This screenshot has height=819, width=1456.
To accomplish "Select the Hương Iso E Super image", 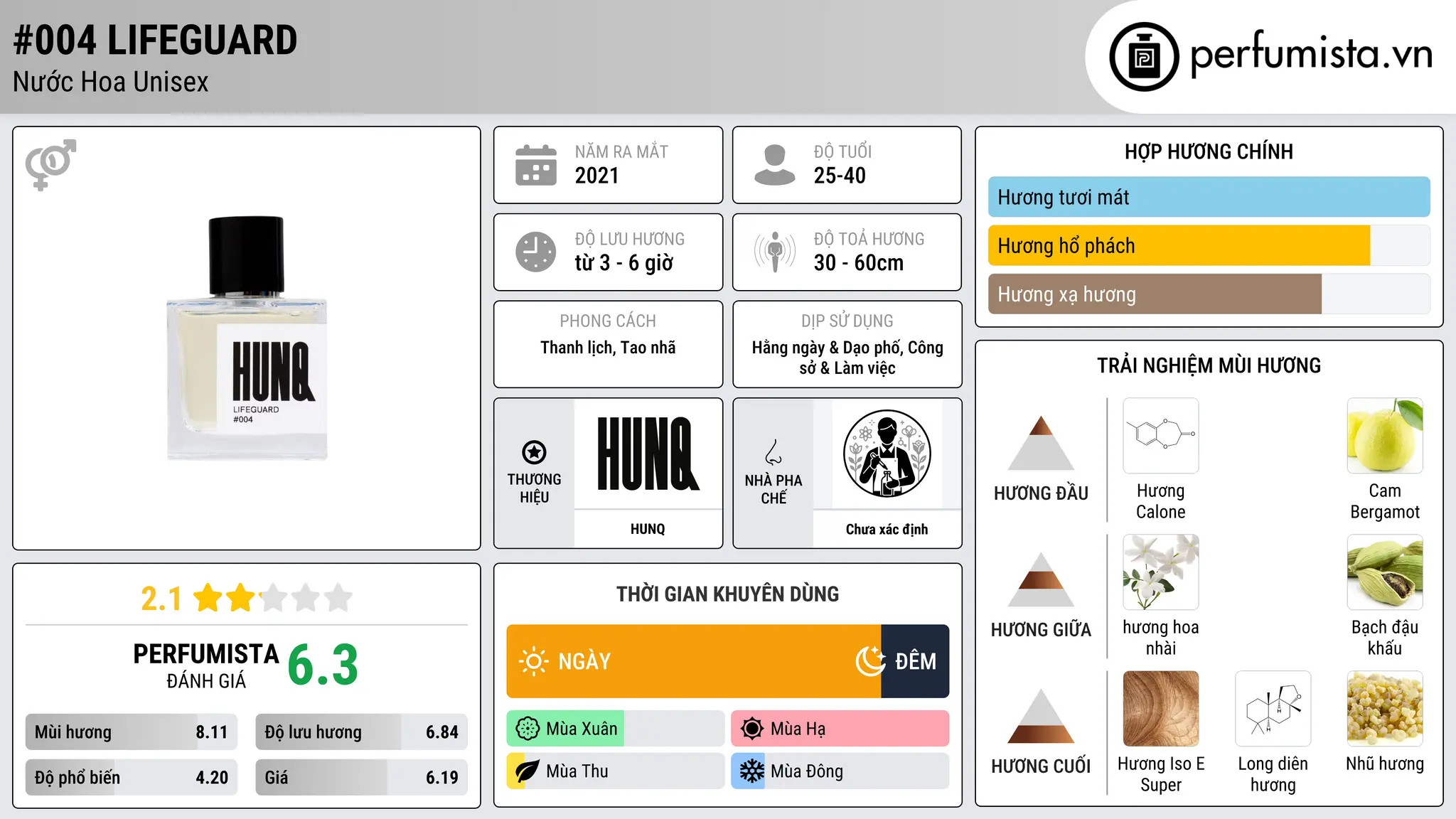I will (1161, 709).
